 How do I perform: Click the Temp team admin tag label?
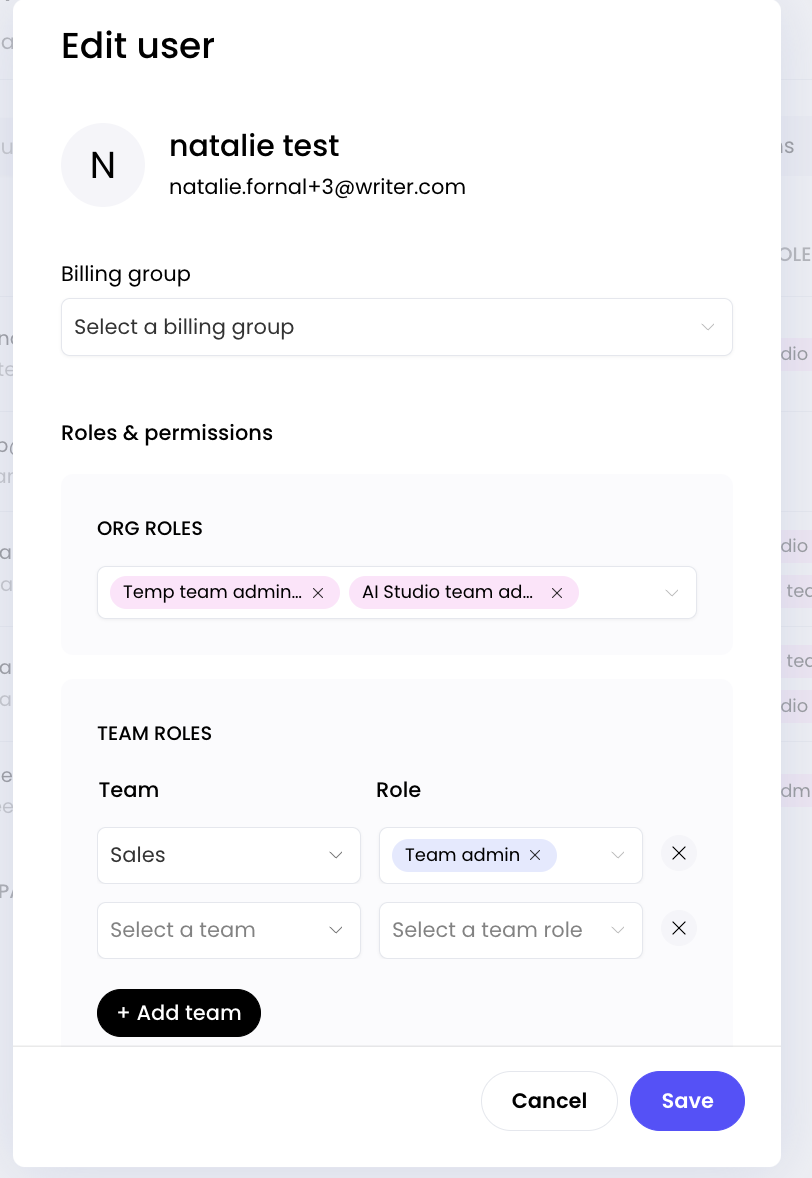212,592
